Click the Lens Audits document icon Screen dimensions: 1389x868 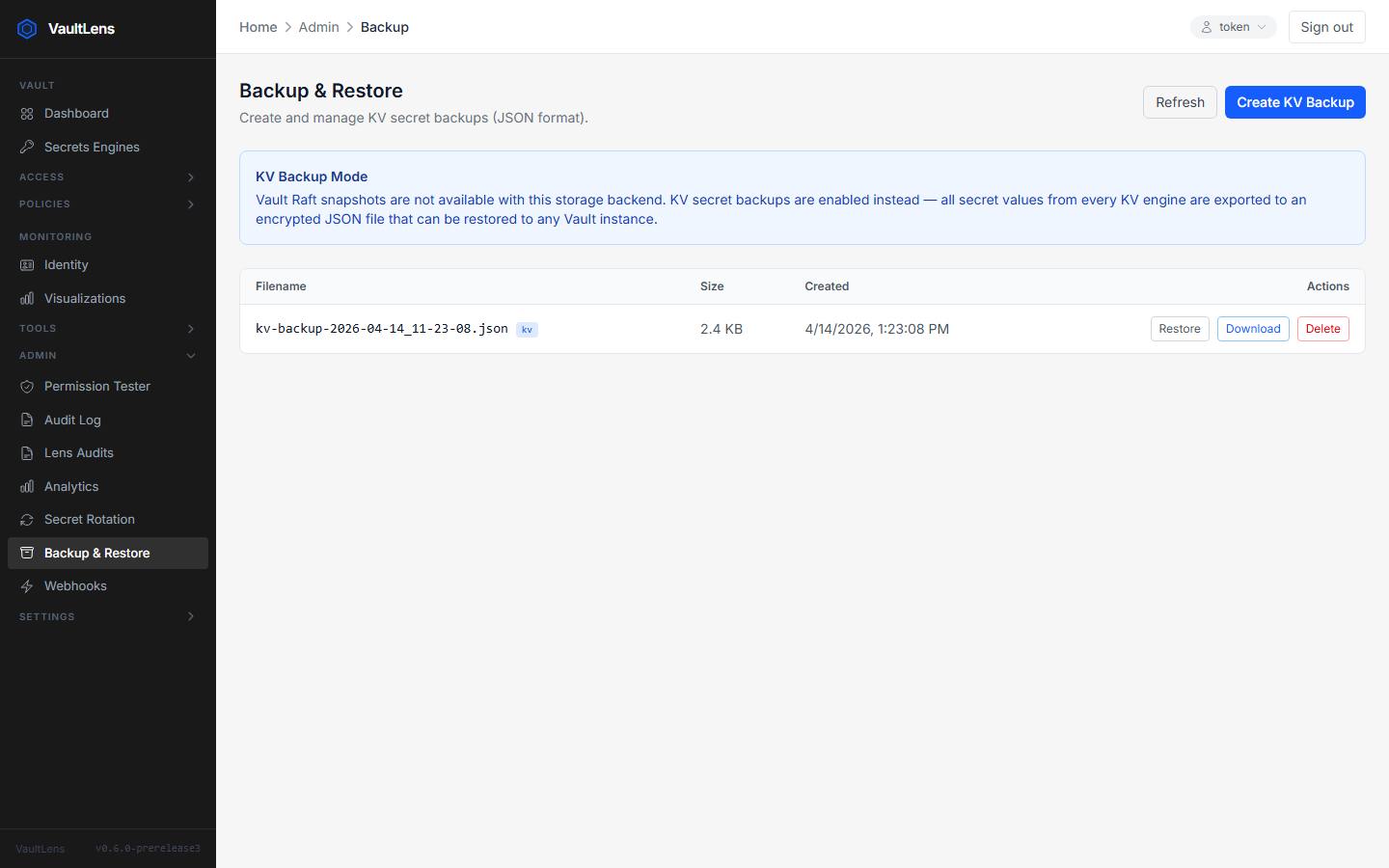tap(27, 453)
